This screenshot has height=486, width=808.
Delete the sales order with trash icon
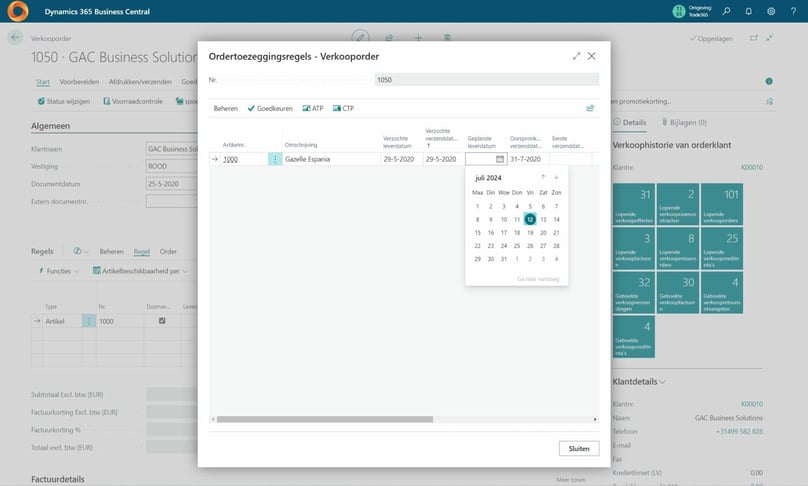(x=447, y=38)
